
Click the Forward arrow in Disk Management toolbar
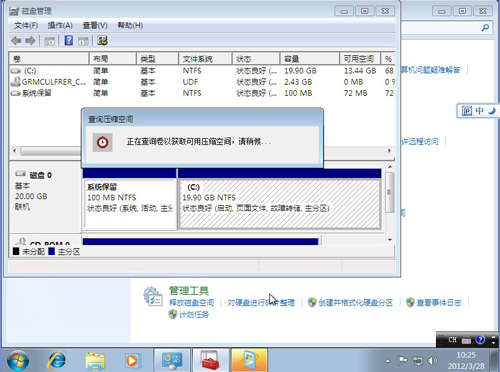pyautogui.click(x=30, y=41)
